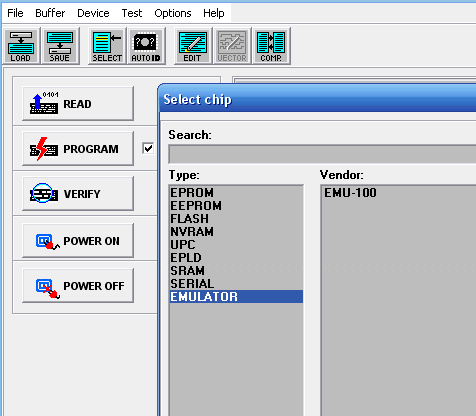
Task: Click the LOAD toolbar icon
Action: (x=21, y=46)
